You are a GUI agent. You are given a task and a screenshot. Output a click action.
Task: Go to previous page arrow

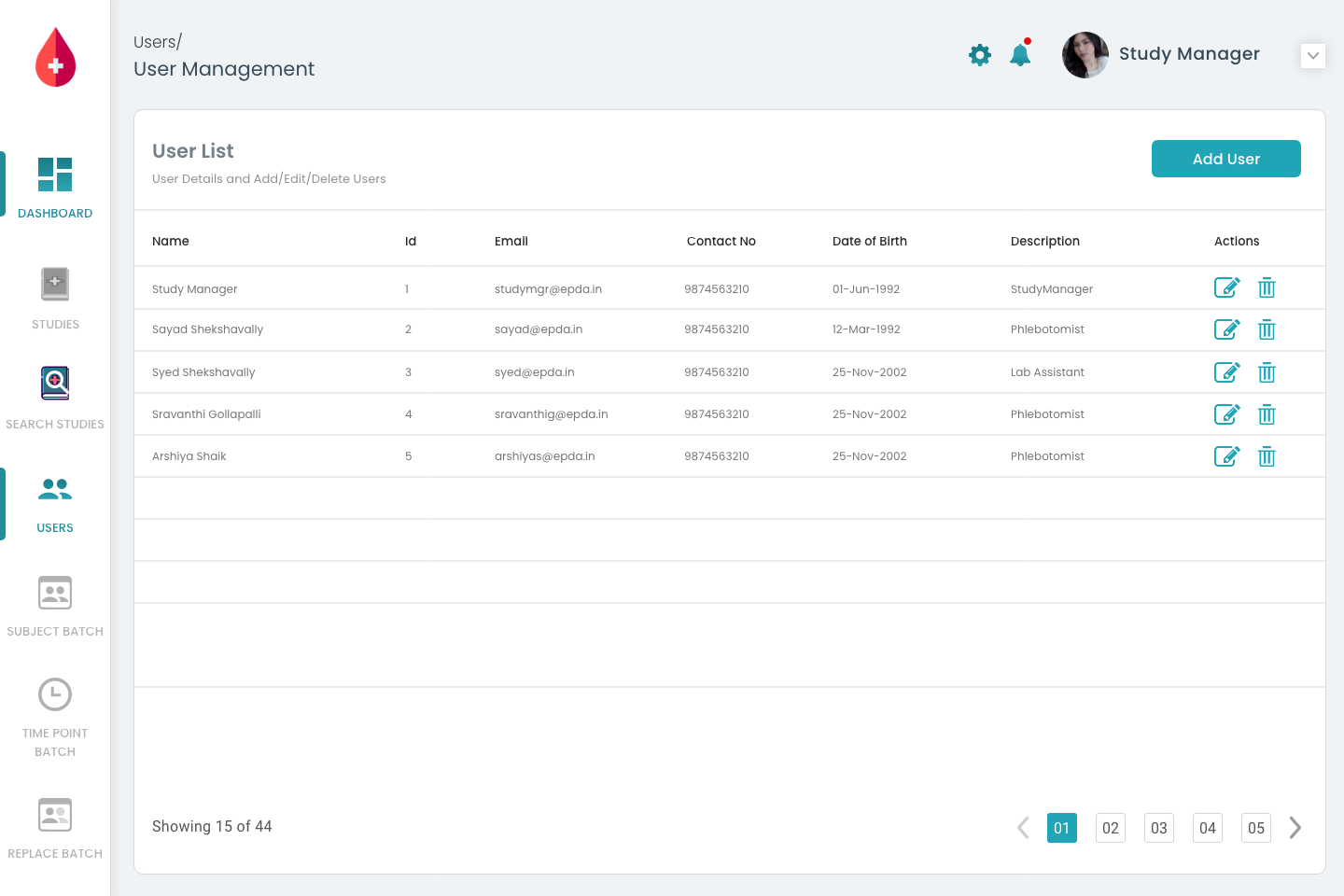(1023, 828)
